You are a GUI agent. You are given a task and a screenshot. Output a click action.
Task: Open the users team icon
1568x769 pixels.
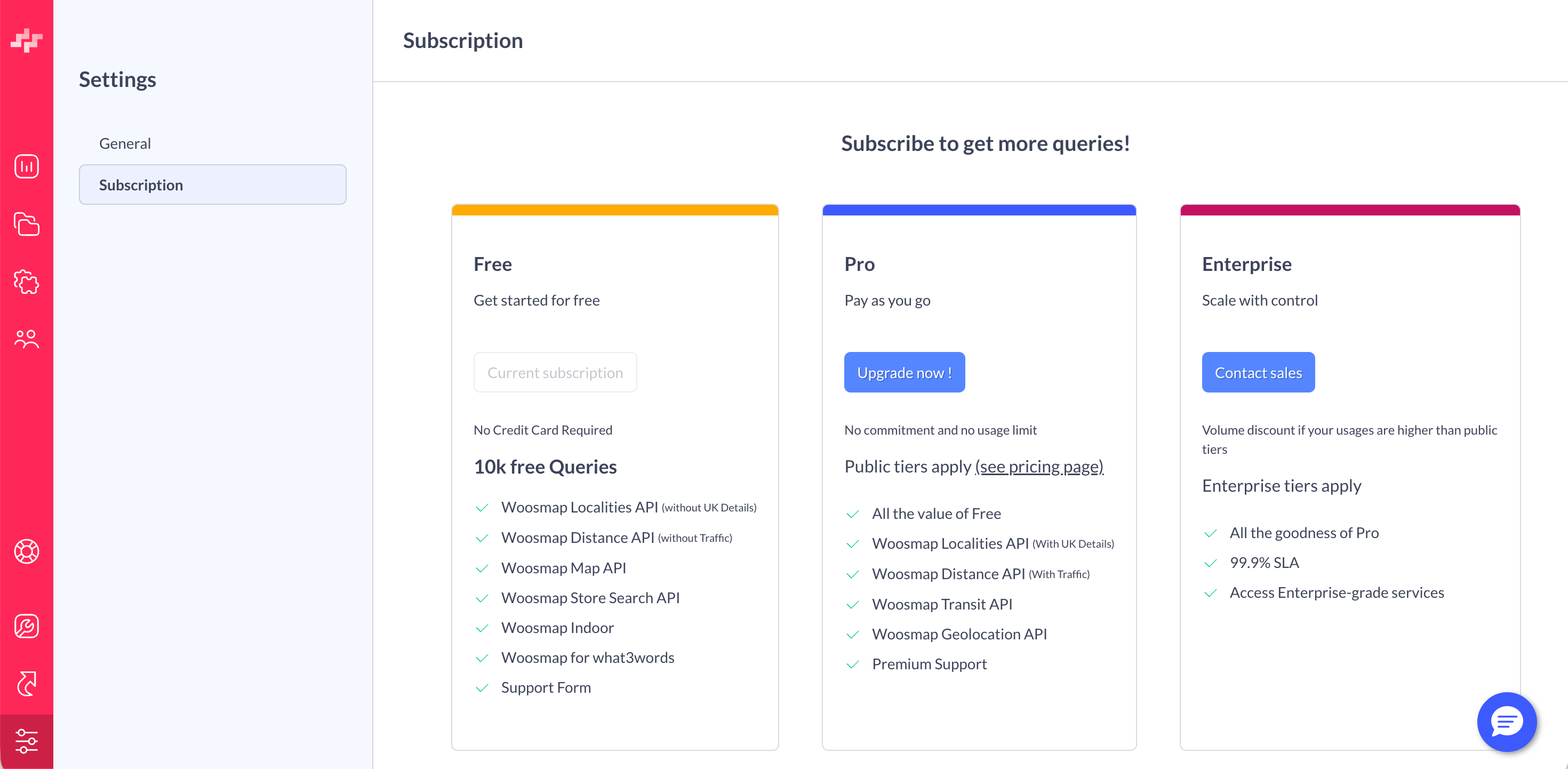click(27, 339)
